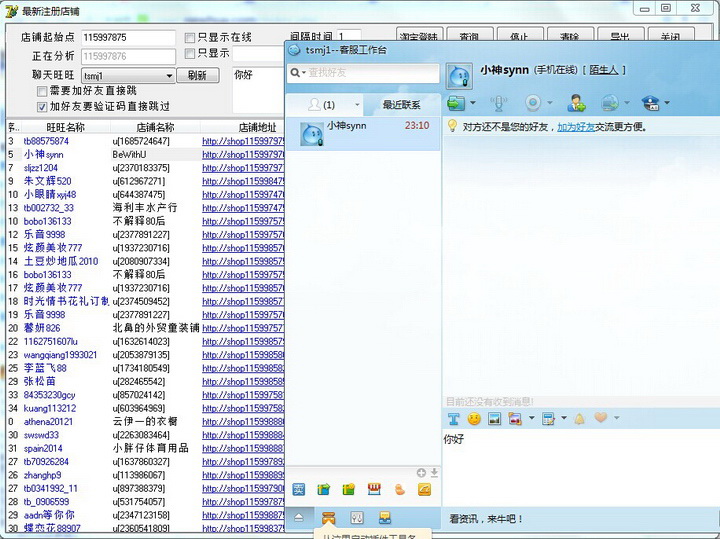Click the screenshot capture icon

[x=515, y=419]
